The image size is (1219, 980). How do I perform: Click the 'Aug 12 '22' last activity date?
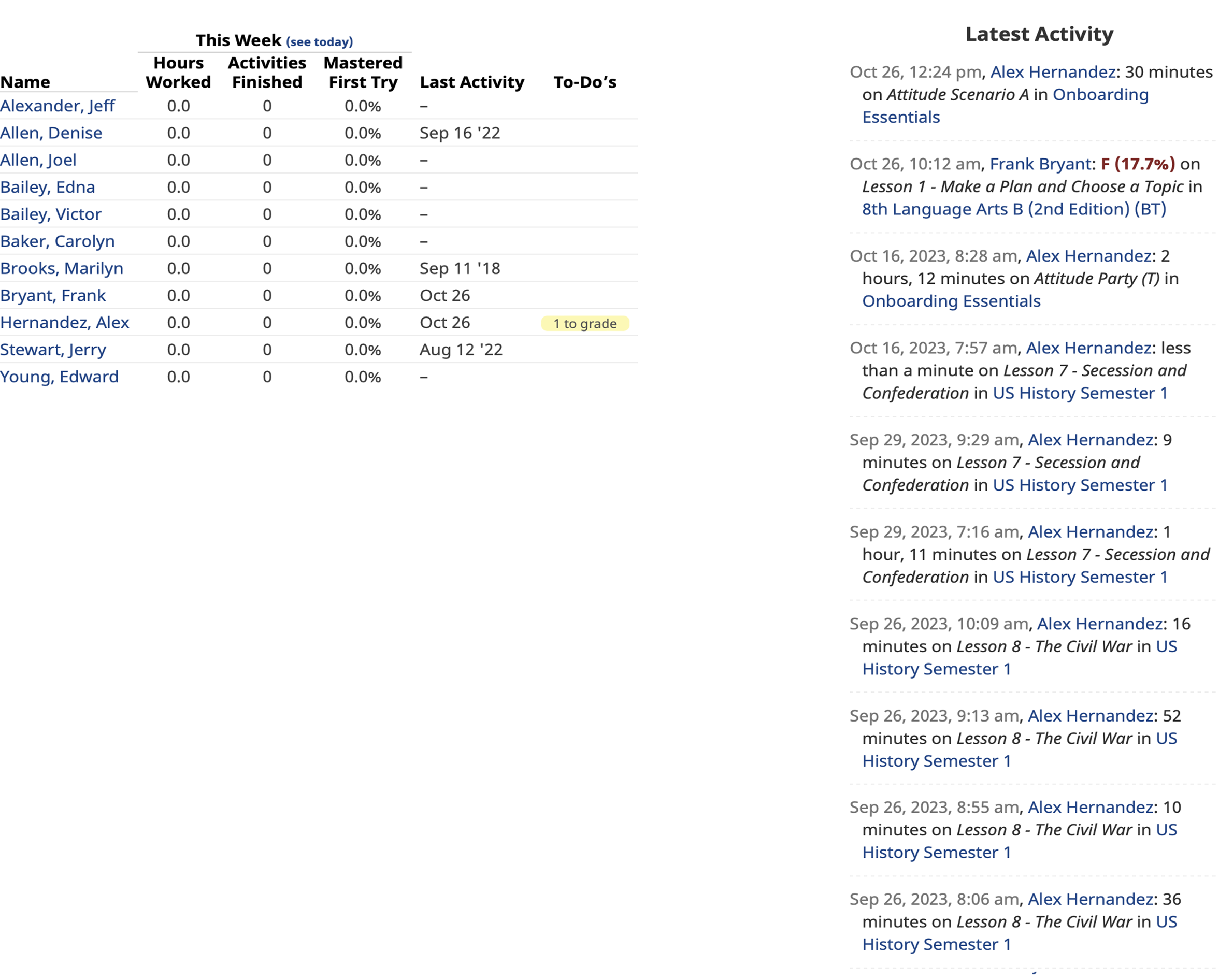[461, 350]
